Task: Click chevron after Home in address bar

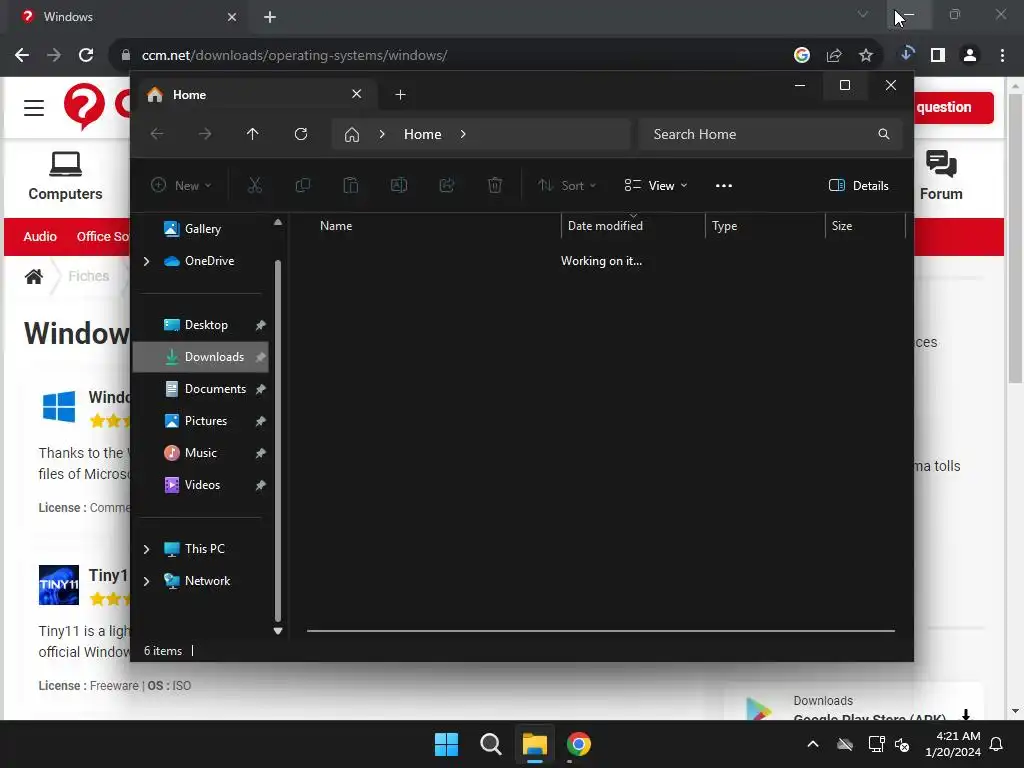Action: point(463,134)
